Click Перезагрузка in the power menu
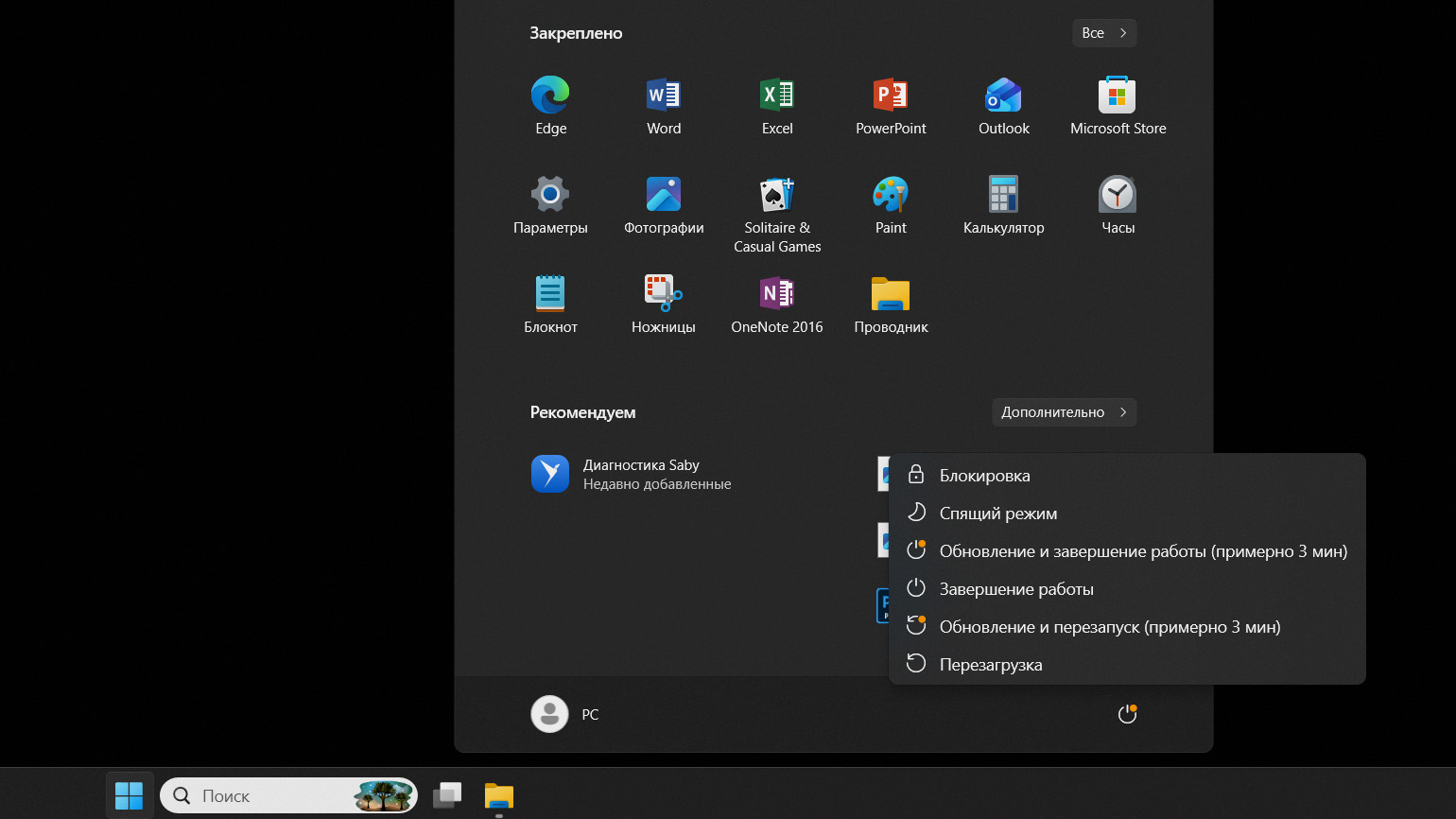Viewport: 1456px width, 819px height. click(990, 665)
